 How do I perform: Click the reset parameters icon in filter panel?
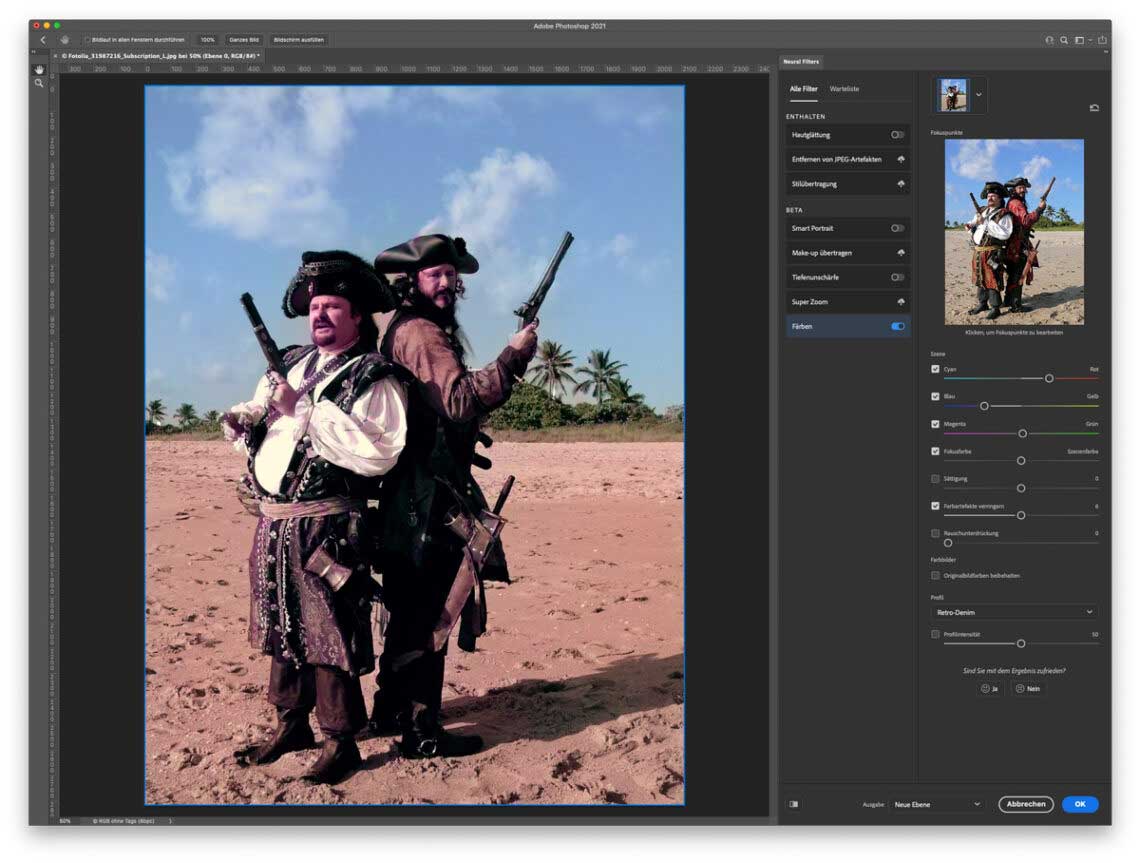coord(1094,108)
